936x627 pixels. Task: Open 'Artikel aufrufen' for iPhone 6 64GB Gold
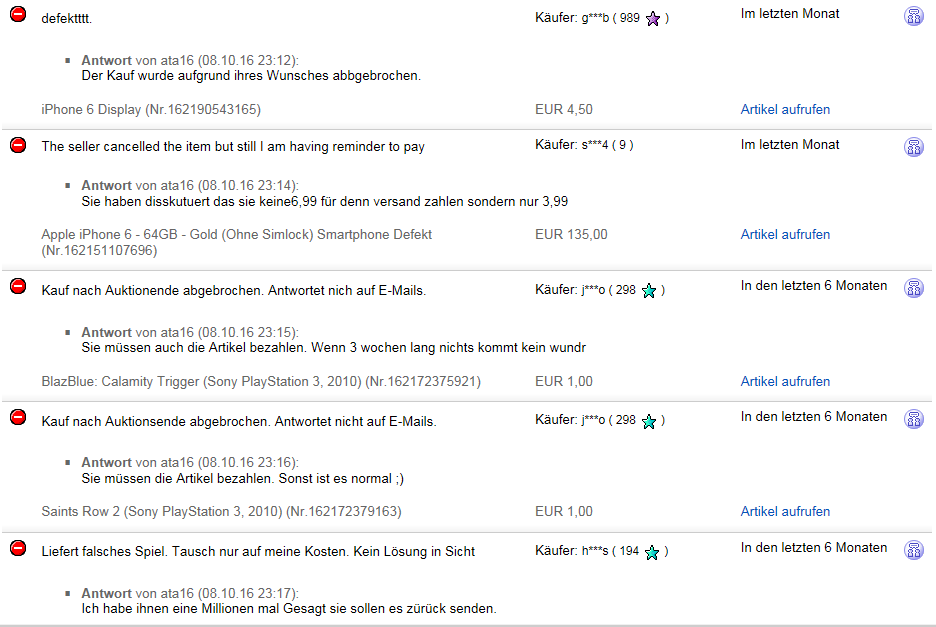[x=785, y=234]
